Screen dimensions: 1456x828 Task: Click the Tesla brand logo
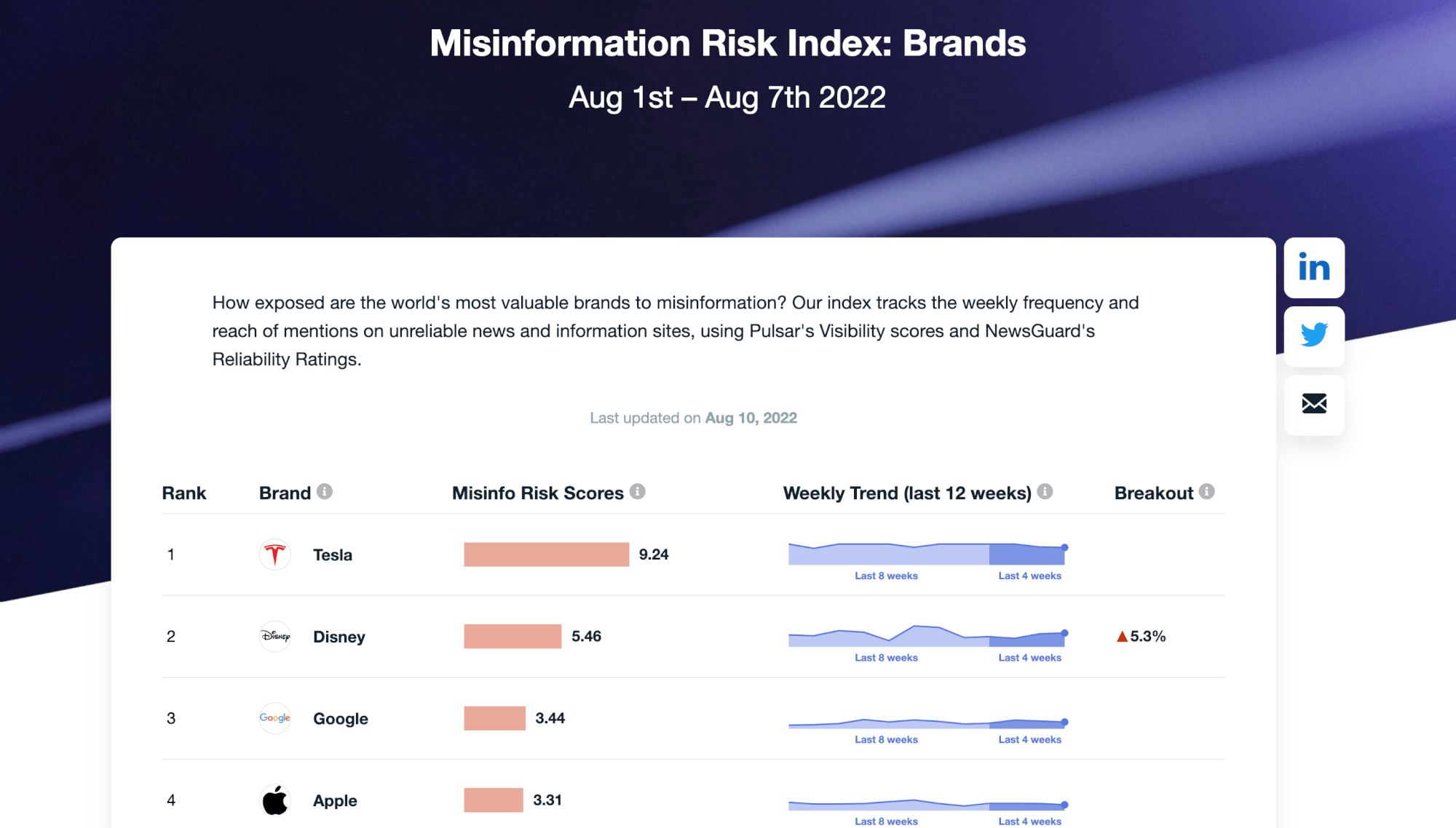[274, 554]
